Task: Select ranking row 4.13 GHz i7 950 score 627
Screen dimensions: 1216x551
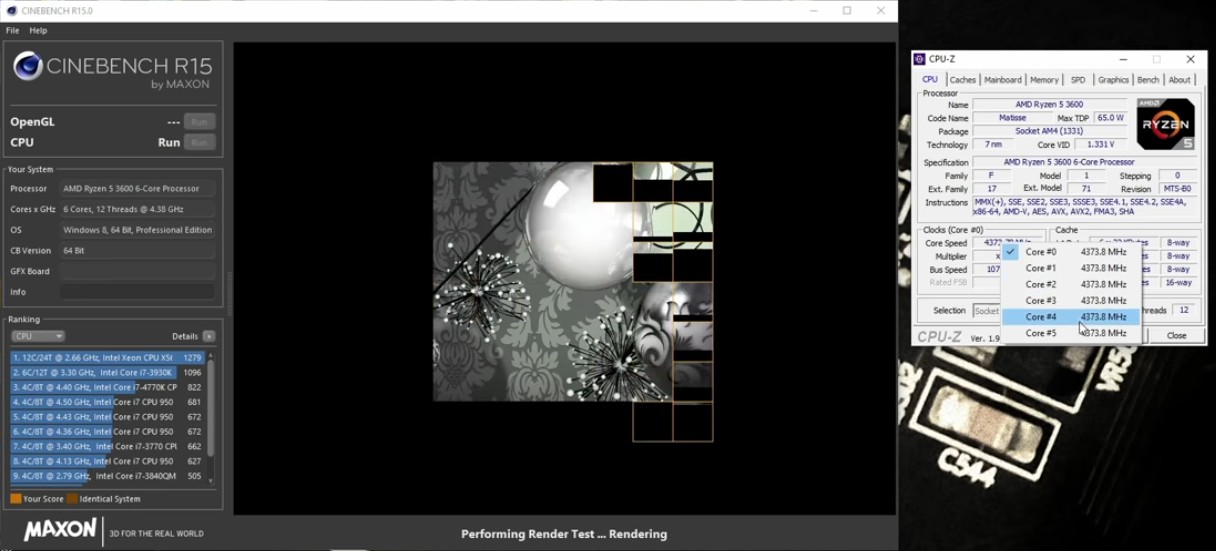Action: point(107,462)
